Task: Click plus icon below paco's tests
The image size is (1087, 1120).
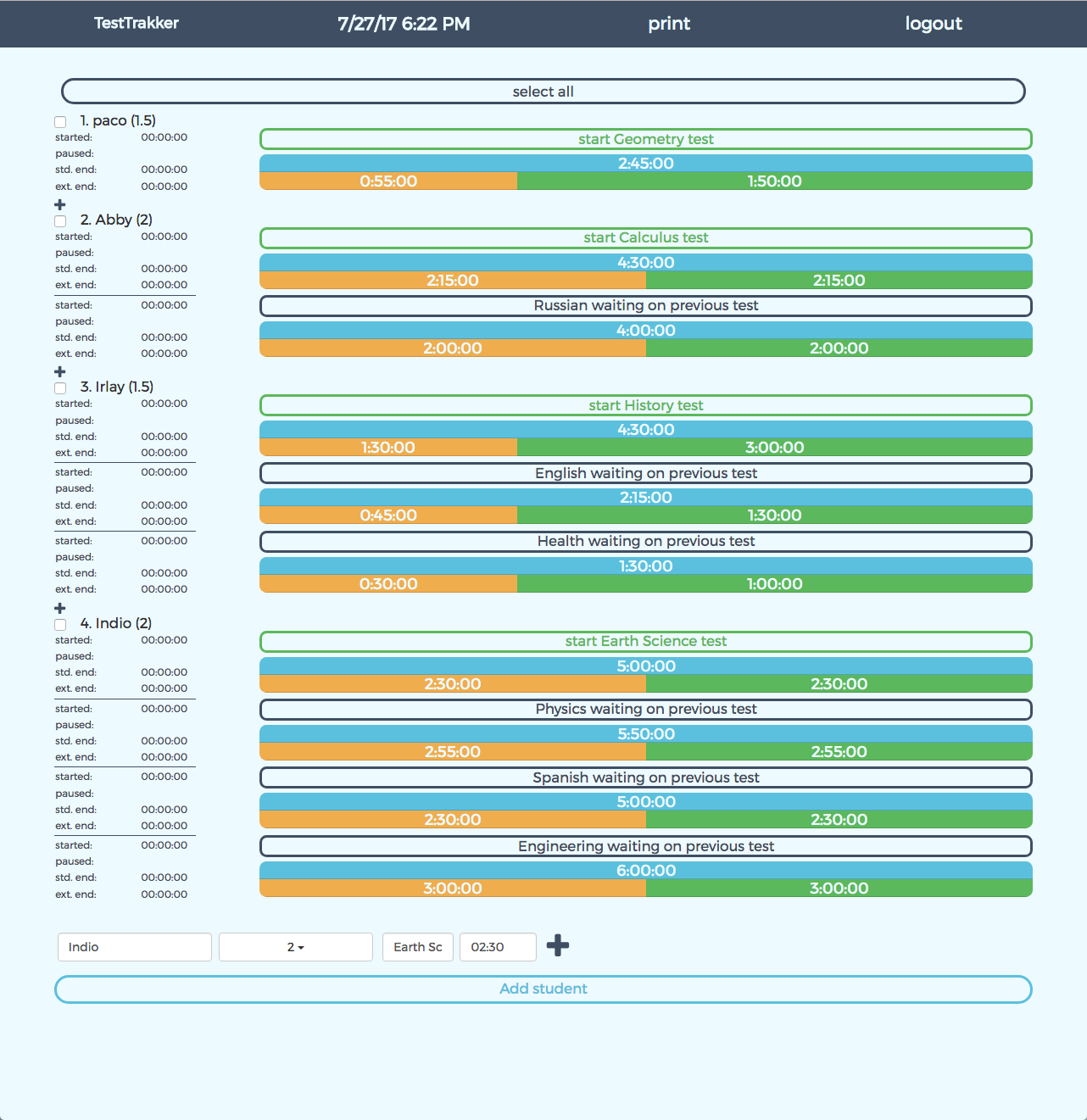Action: point(59,204)
